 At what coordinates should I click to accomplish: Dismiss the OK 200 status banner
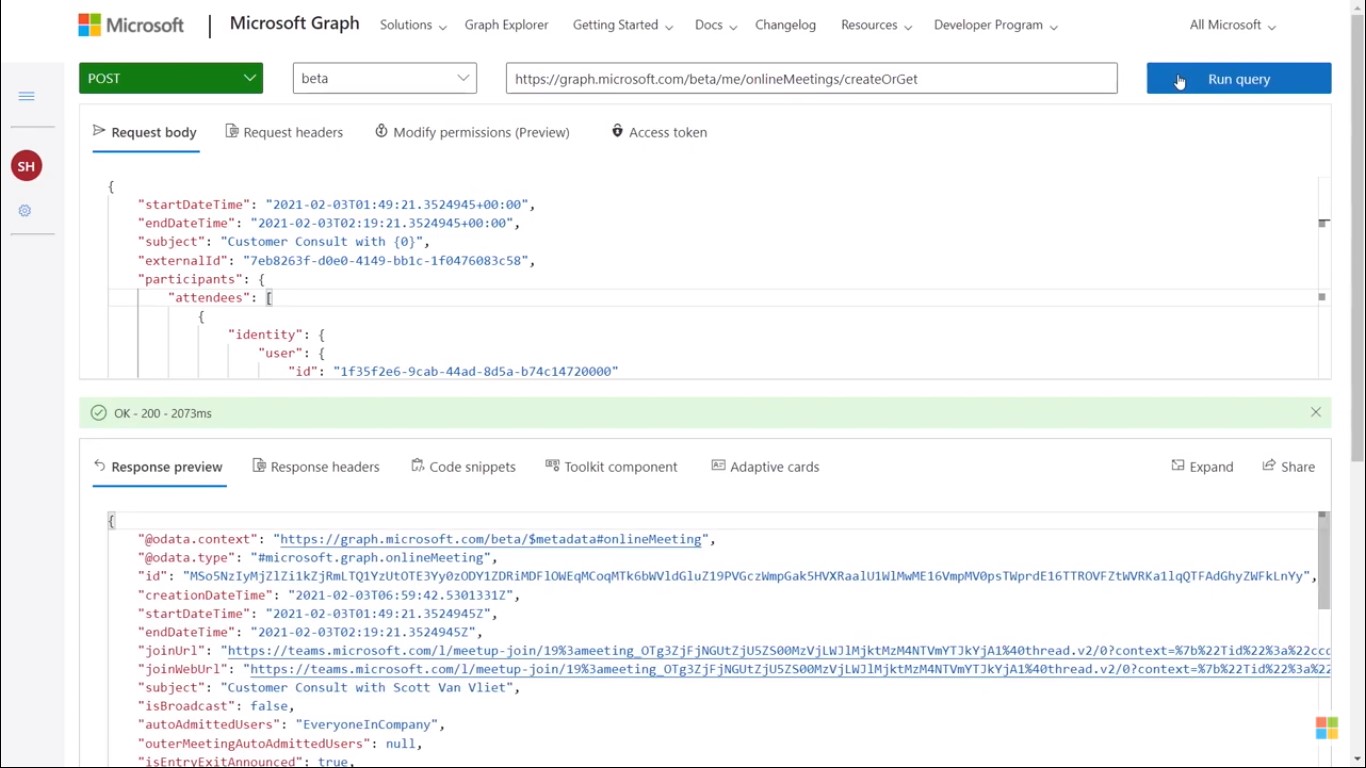1316,412
